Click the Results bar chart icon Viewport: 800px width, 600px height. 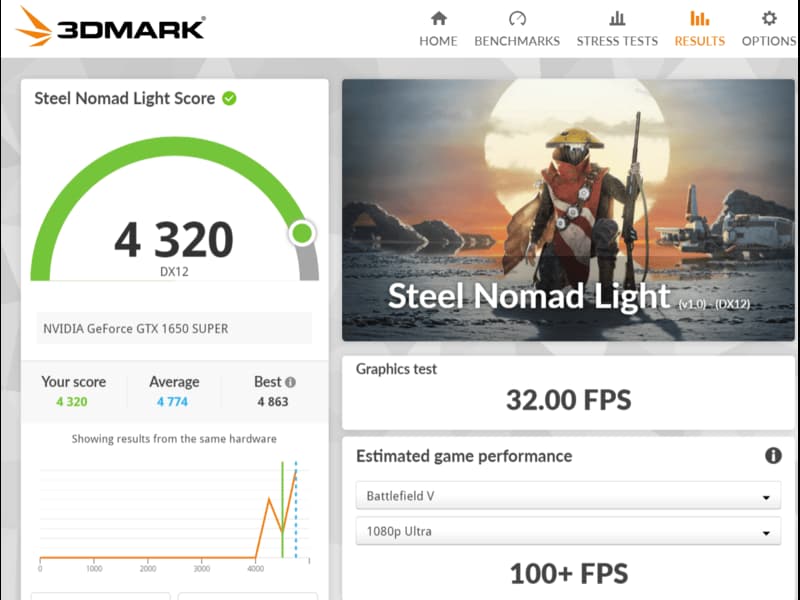(699, 18)
